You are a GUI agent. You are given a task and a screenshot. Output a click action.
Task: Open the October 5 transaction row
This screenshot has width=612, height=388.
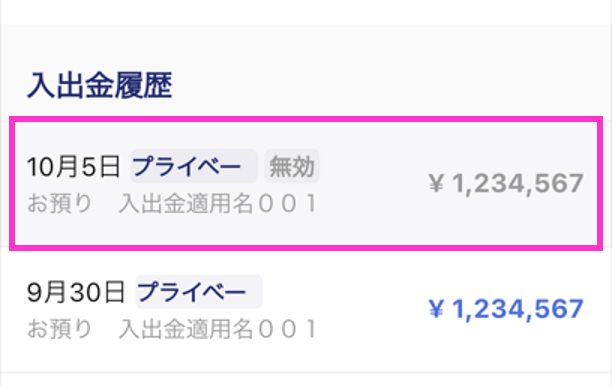click(x=306, y=183)
